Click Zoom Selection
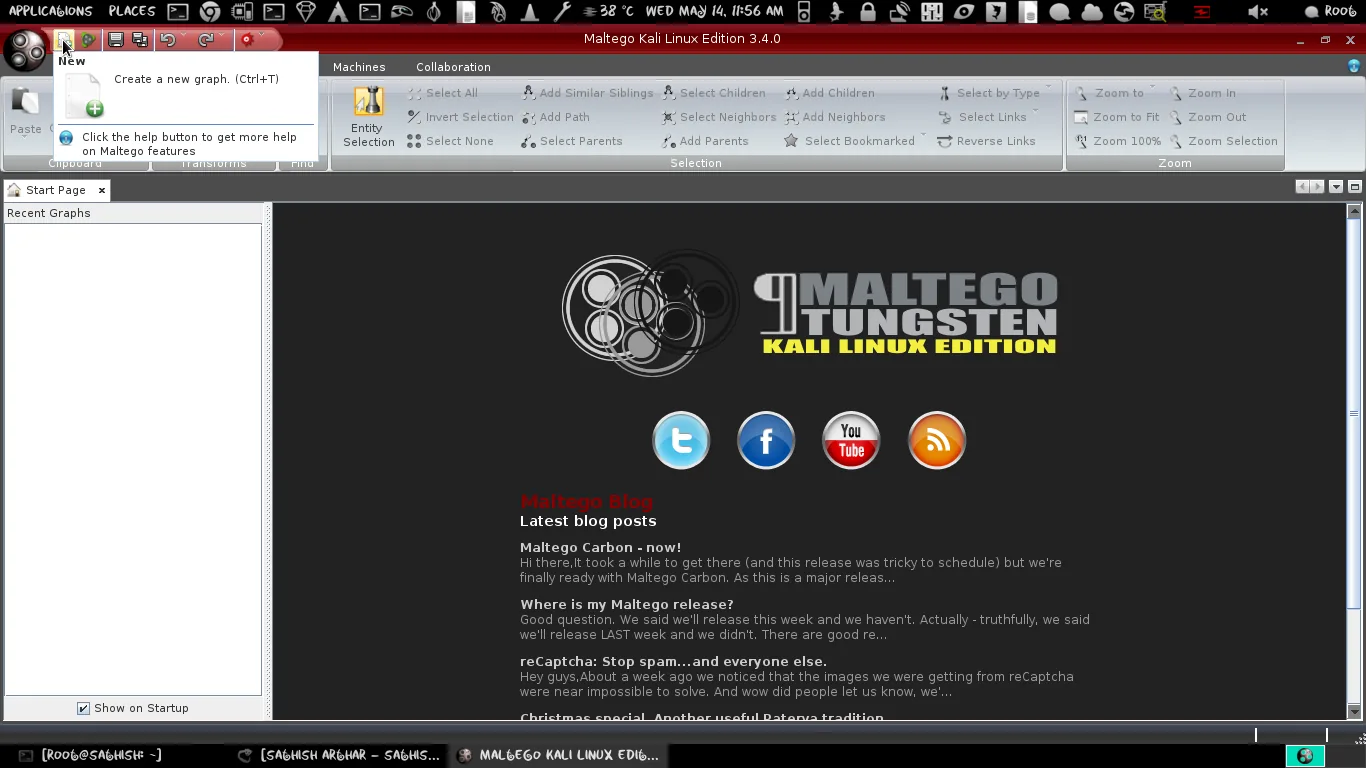Image resolution: width=1366 pixels, height=768 pixels. tap(1224, 141)
